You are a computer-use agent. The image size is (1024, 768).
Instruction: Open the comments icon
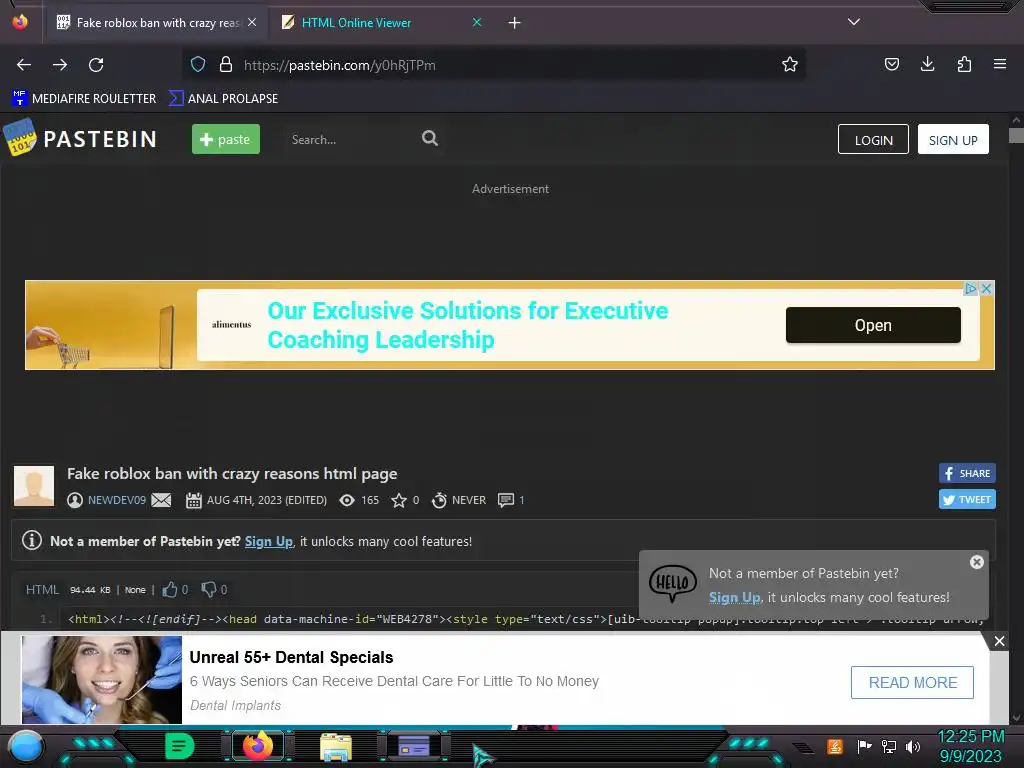coord(505,500)
